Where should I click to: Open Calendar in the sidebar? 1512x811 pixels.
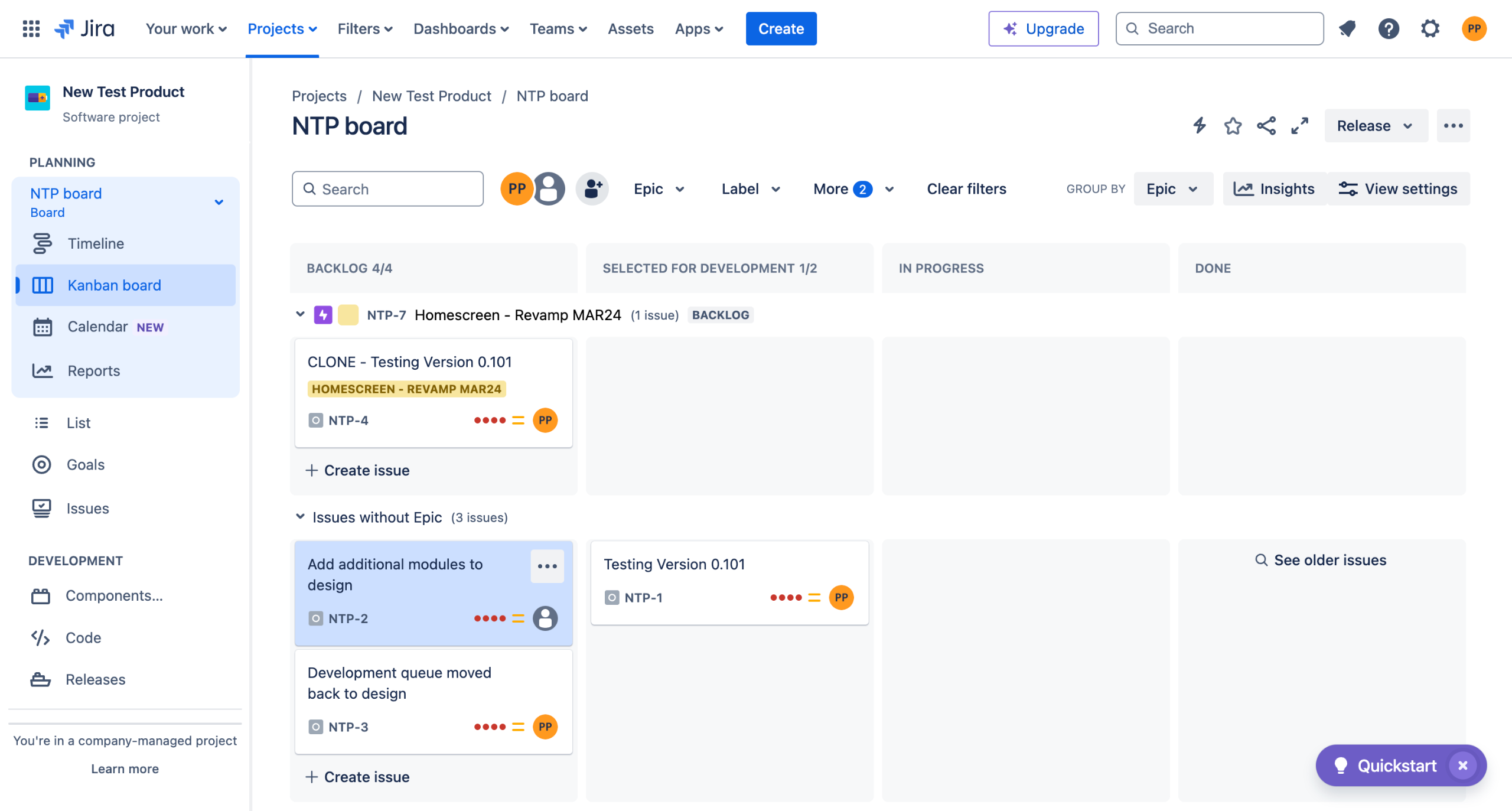point(125,327)
